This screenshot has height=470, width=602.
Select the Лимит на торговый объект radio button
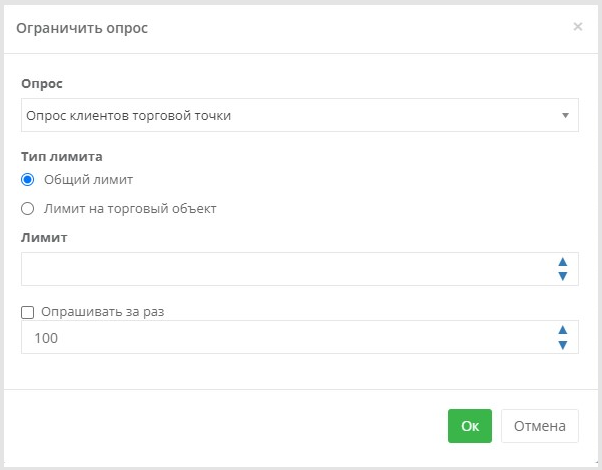pyautogui.click(x=28, y=209)
